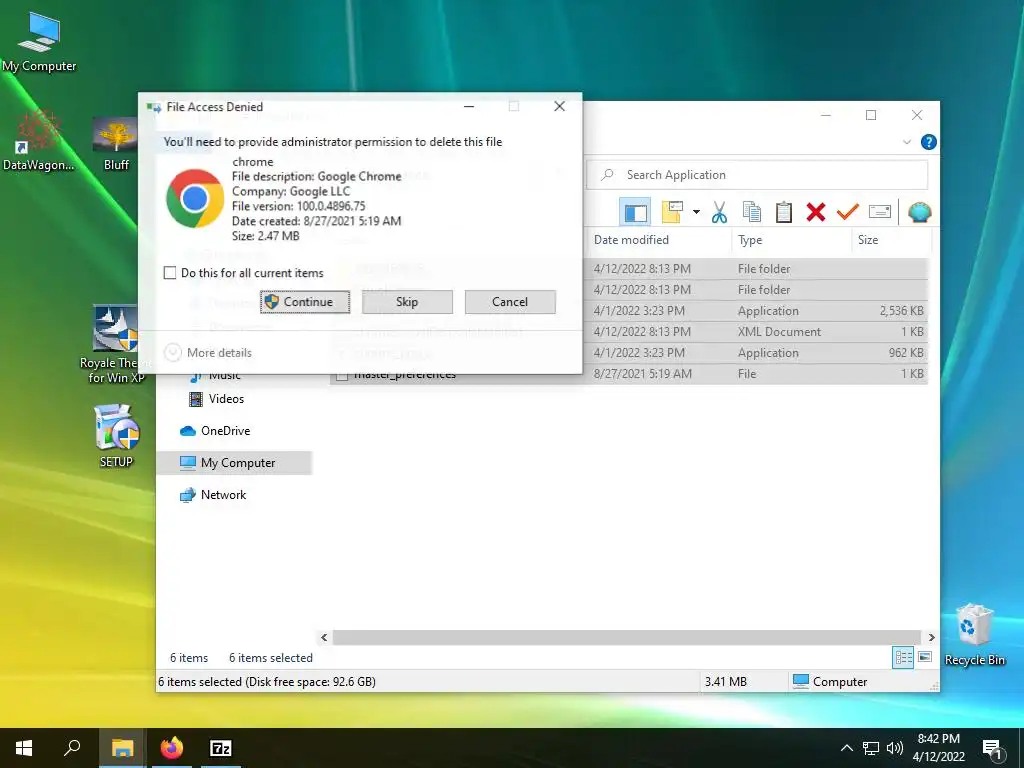Click the horizontal scrollbar track in Explorer
The image size is (1024, 768).
tap(627, 637)
